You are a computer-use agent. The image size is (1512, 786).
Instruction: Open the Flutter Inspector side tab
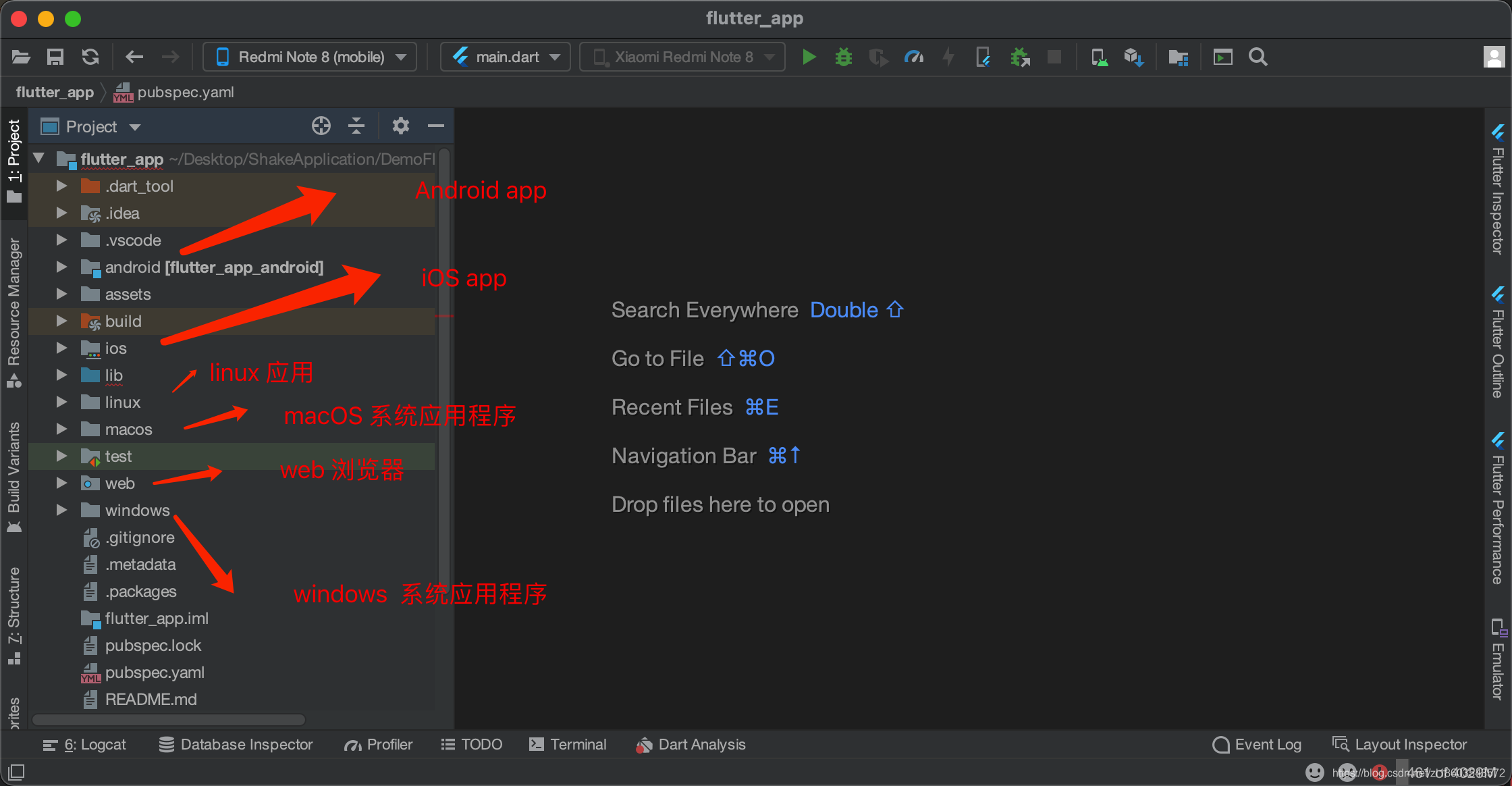1498,189
